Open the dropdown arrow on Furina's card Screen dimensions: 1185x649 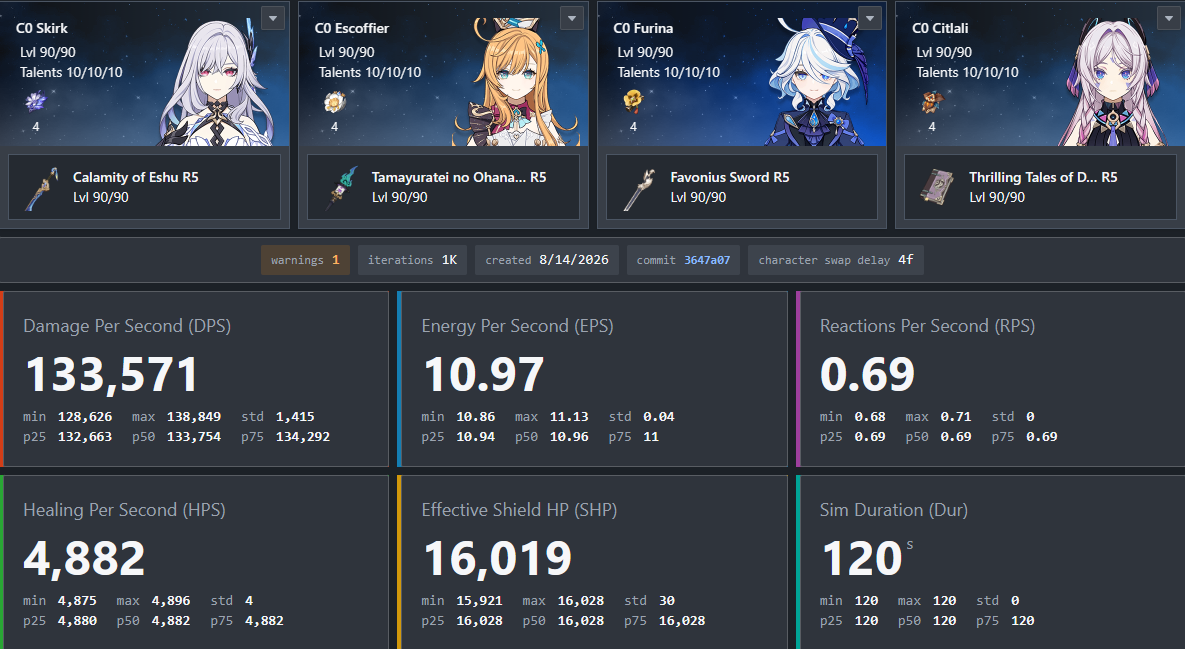pyautogui.click(x=871, y=18)
